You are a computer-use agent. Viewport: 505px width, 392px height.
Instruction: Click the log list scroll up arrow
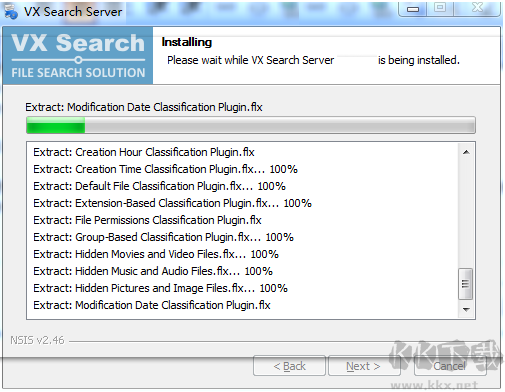click(466, 152)
